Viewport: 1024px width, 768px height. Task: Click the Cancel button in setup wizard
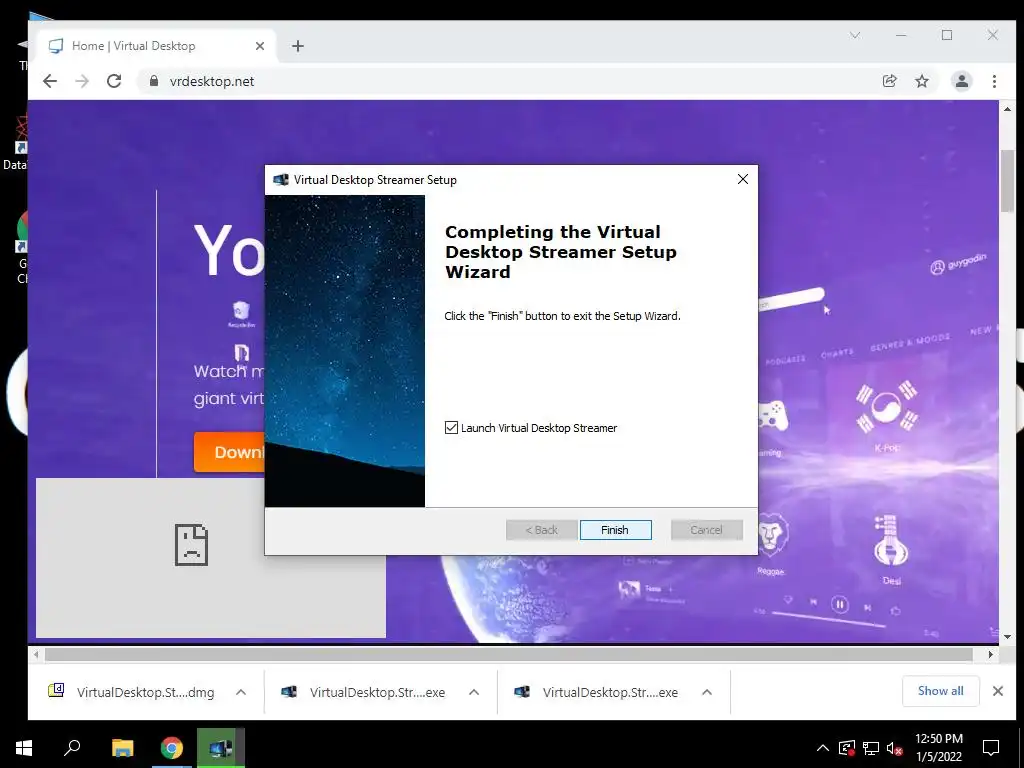(x=707, y=530)
